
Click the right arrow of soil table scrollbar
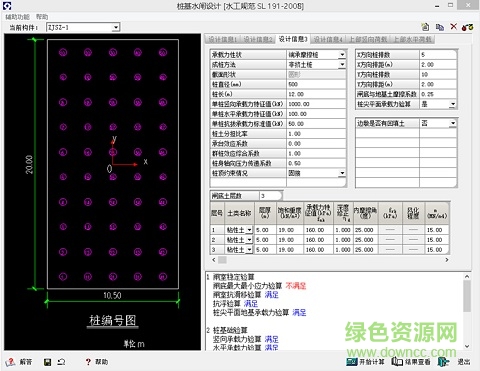click(x=447, y=260)
